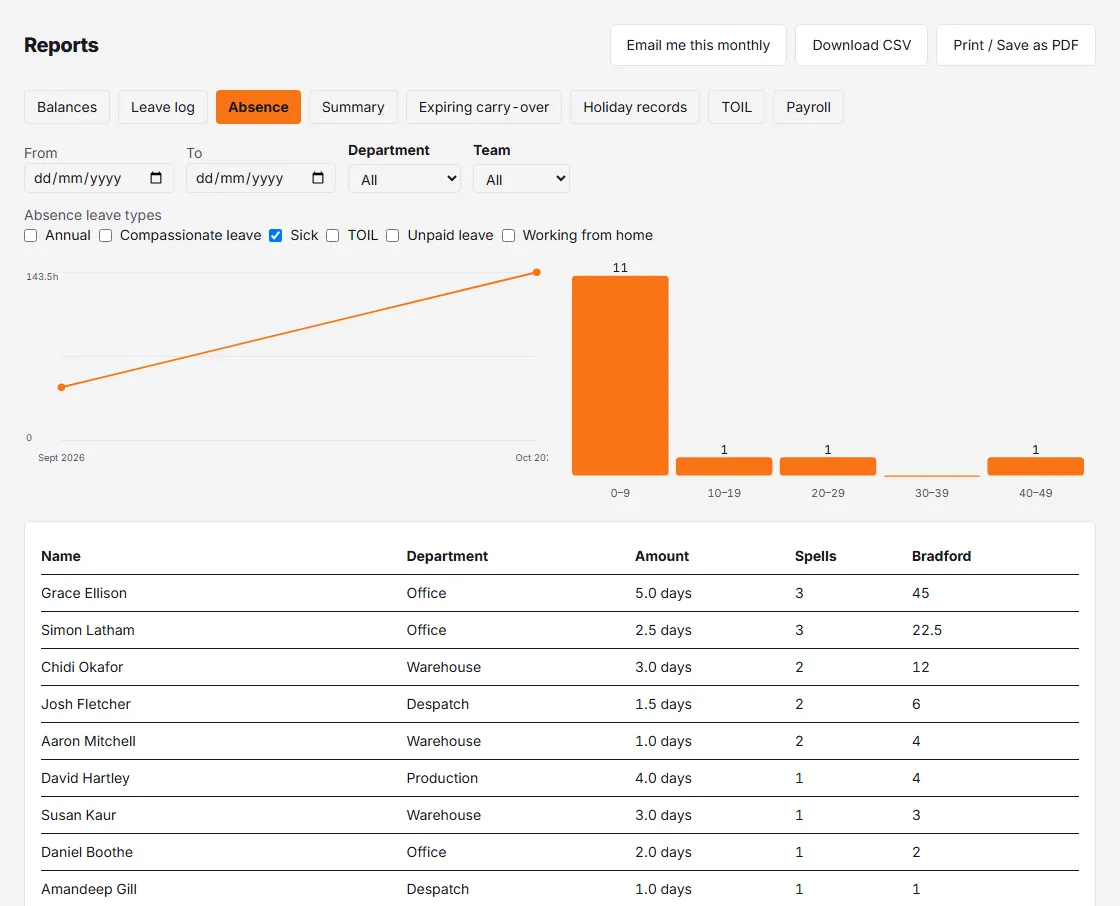Click Print / Save as PDF

1016,45
